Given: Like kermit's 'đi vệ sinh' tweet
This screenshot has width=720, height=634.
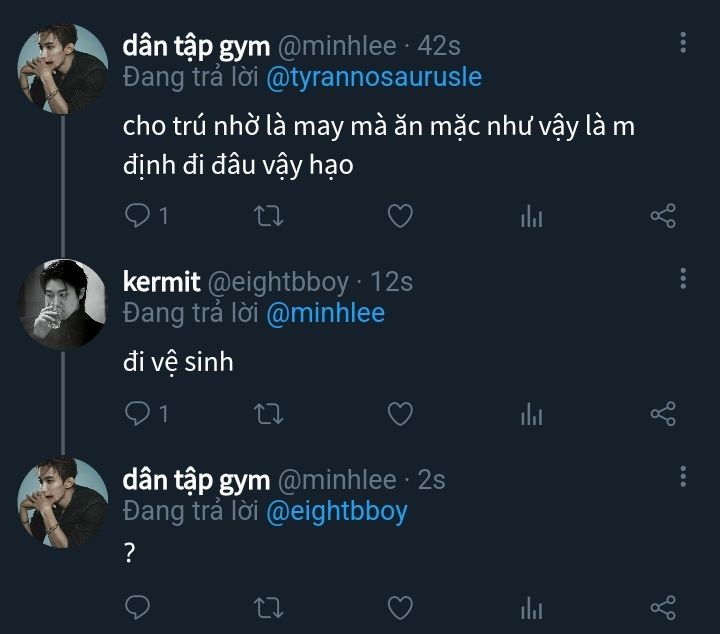Looking at the screenshot, I should pyautogui.click(x=400, y=413).
